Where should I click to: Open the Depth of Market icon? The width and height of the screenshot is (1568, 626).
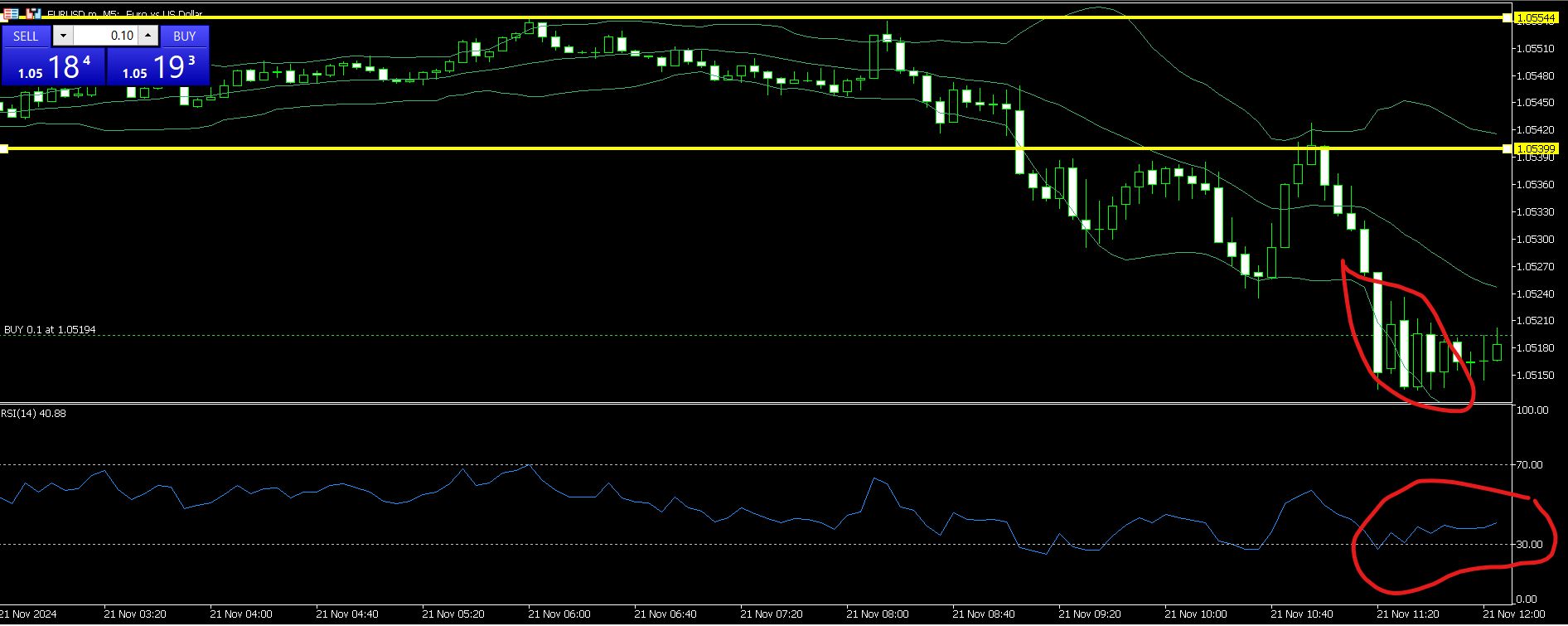click(33, 13)
